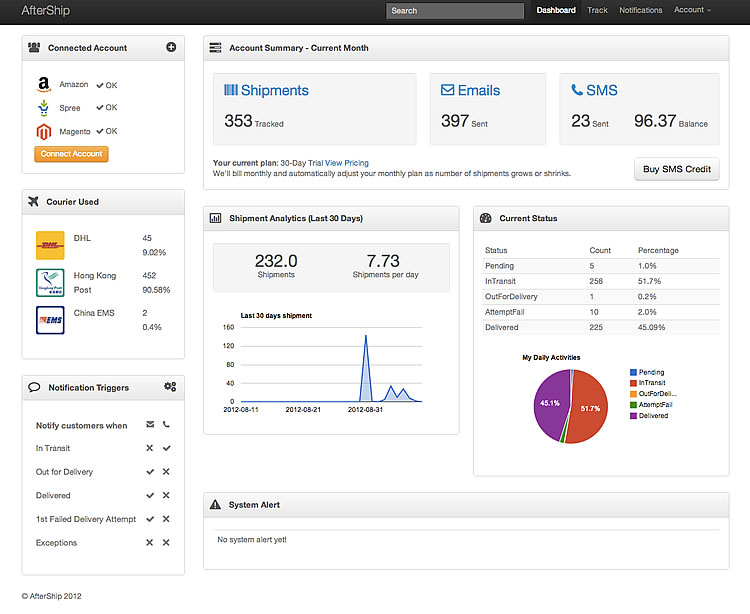Click the Shipments barcode icon

point(231,89)
